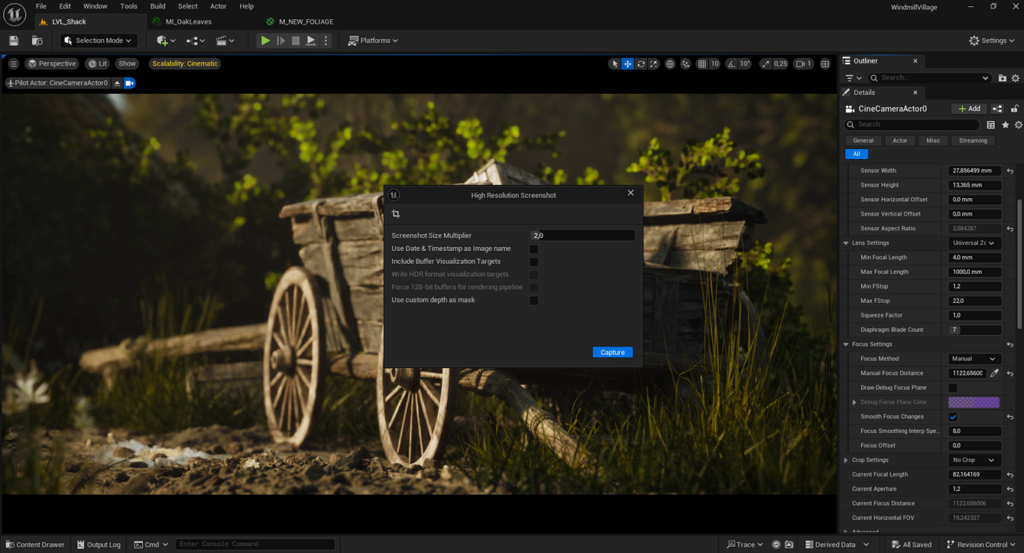
Task: Open the No Crop dropdown
Action: [x=974, y=460]
